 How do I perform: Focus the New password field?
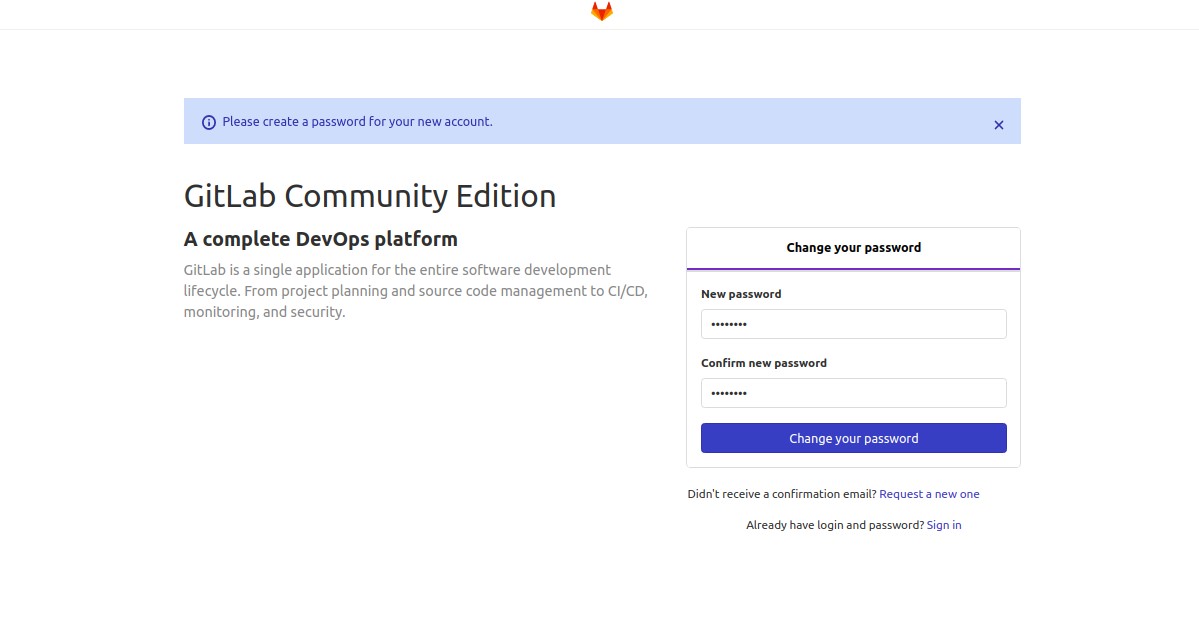(853, 324)
